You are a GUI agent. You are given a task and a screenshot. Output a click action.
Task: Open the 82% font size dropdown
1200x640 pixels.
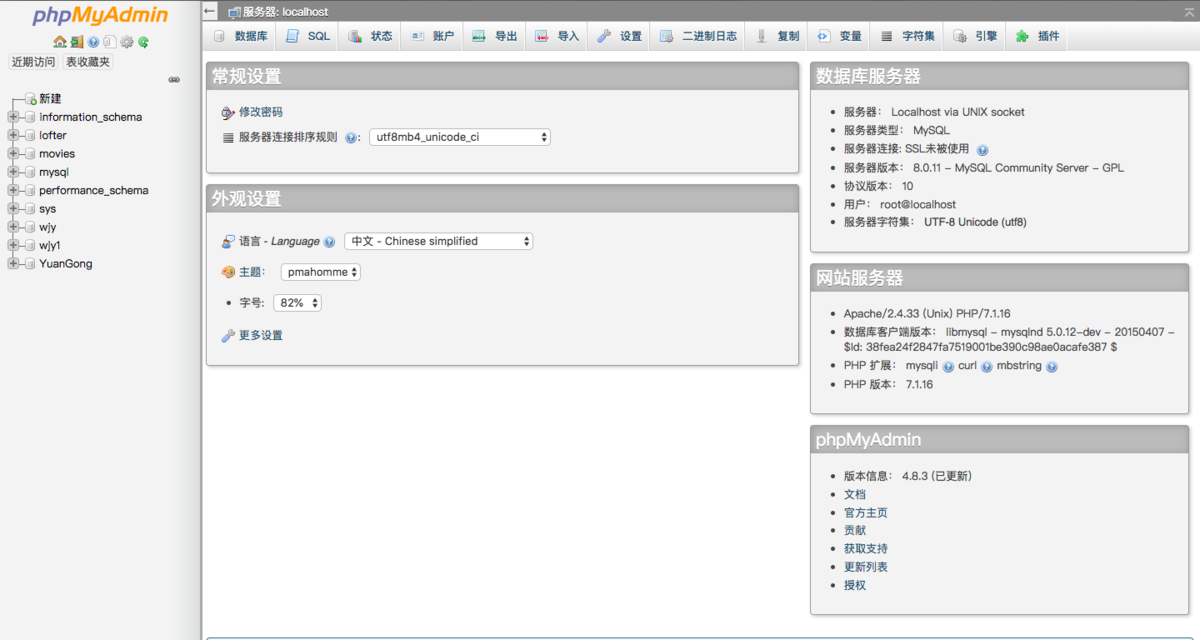click(x=298, y=303)
